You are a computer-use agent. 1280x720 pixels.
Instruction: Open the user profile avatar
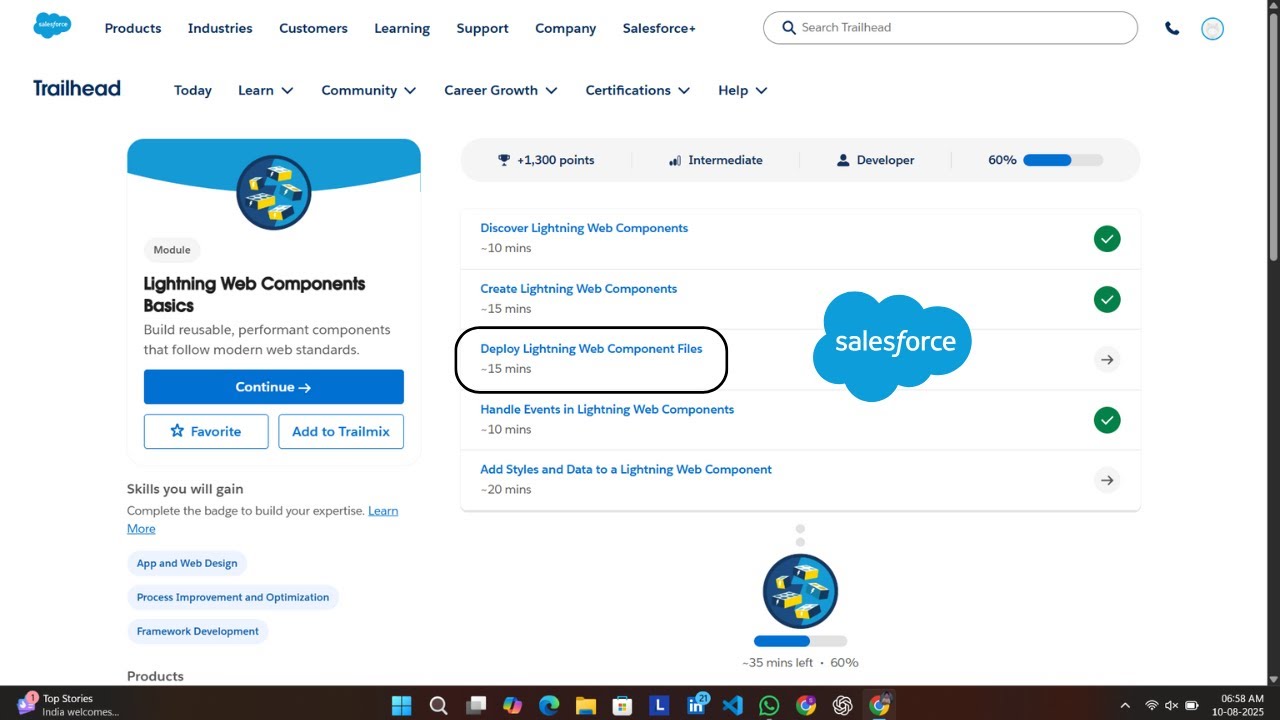pos(1212,29)
